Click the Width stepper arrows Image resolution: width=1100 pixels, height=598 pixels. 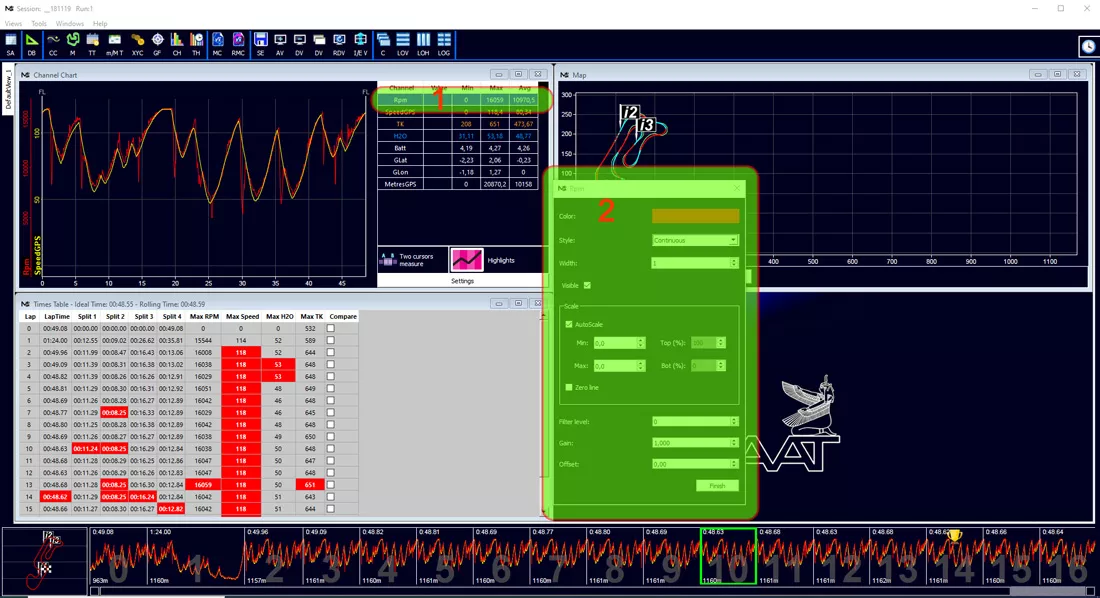(734, 263)
